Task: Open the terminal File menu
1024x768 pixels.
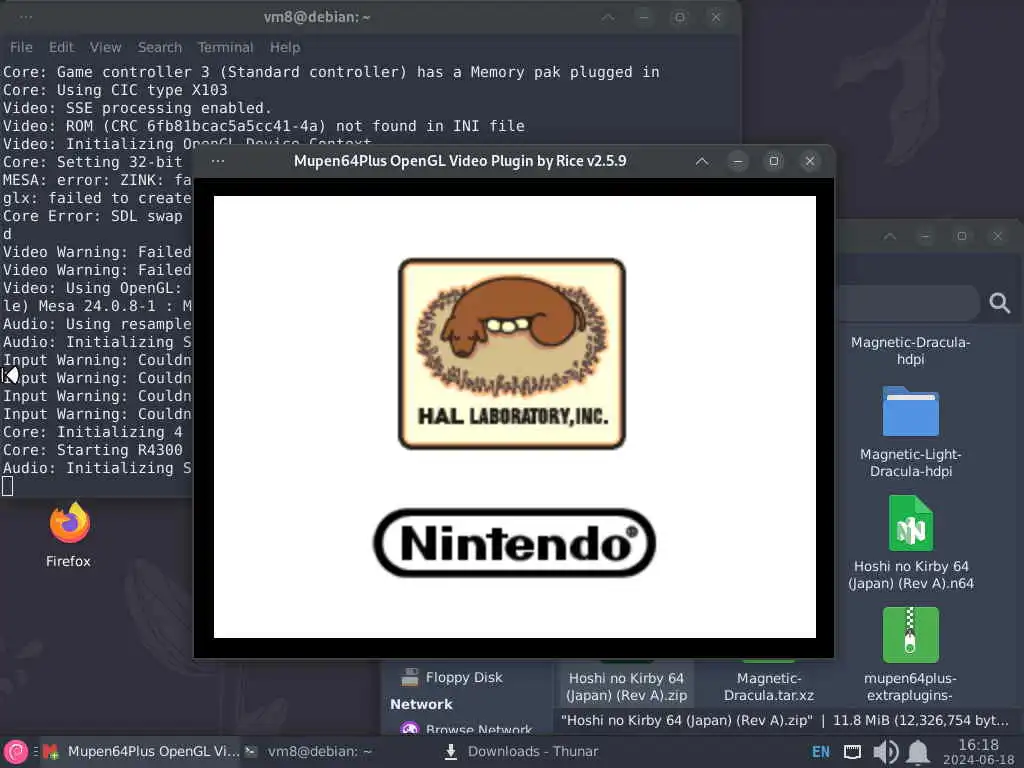Action: (21, 47)
